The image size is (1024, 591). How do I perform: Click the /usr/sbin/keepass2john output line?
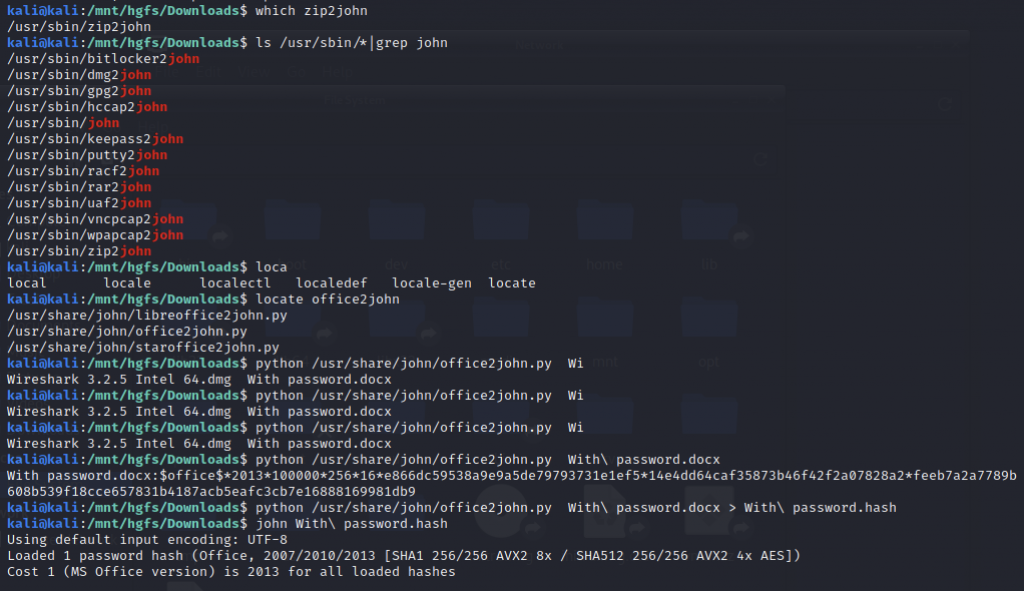[95, 139]
